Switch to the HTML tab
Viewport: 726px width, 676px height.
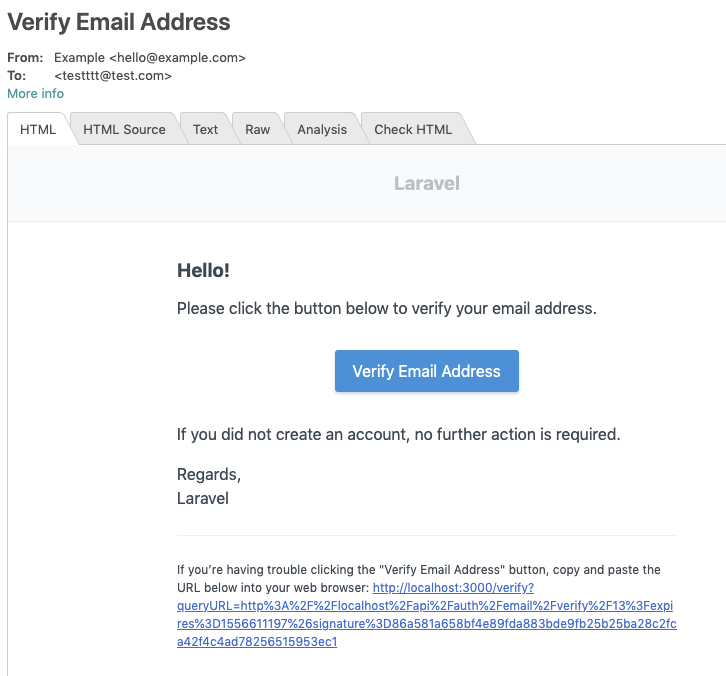pyautogui.click(x=38, y=129)
